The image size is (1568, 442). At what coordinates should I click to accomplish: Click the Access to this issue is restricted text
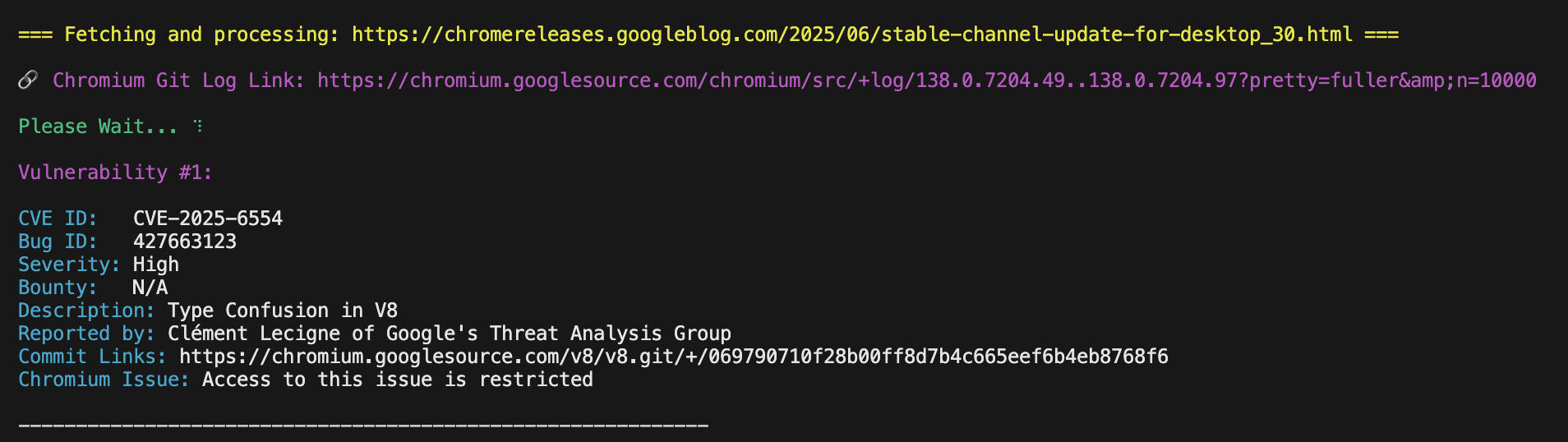398,380
